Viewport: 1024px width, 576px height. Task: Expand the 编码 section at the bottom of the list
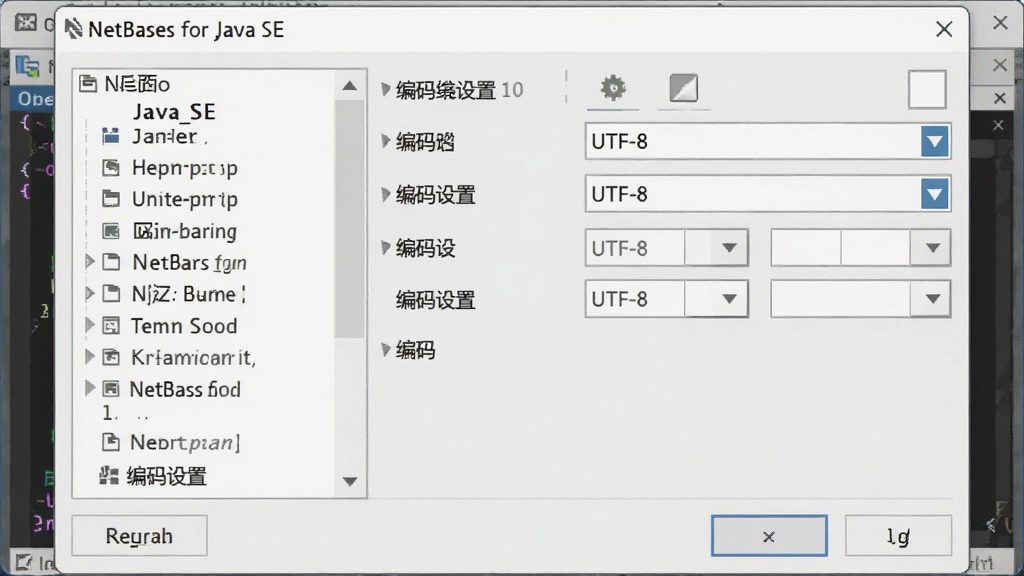point(386,350)
